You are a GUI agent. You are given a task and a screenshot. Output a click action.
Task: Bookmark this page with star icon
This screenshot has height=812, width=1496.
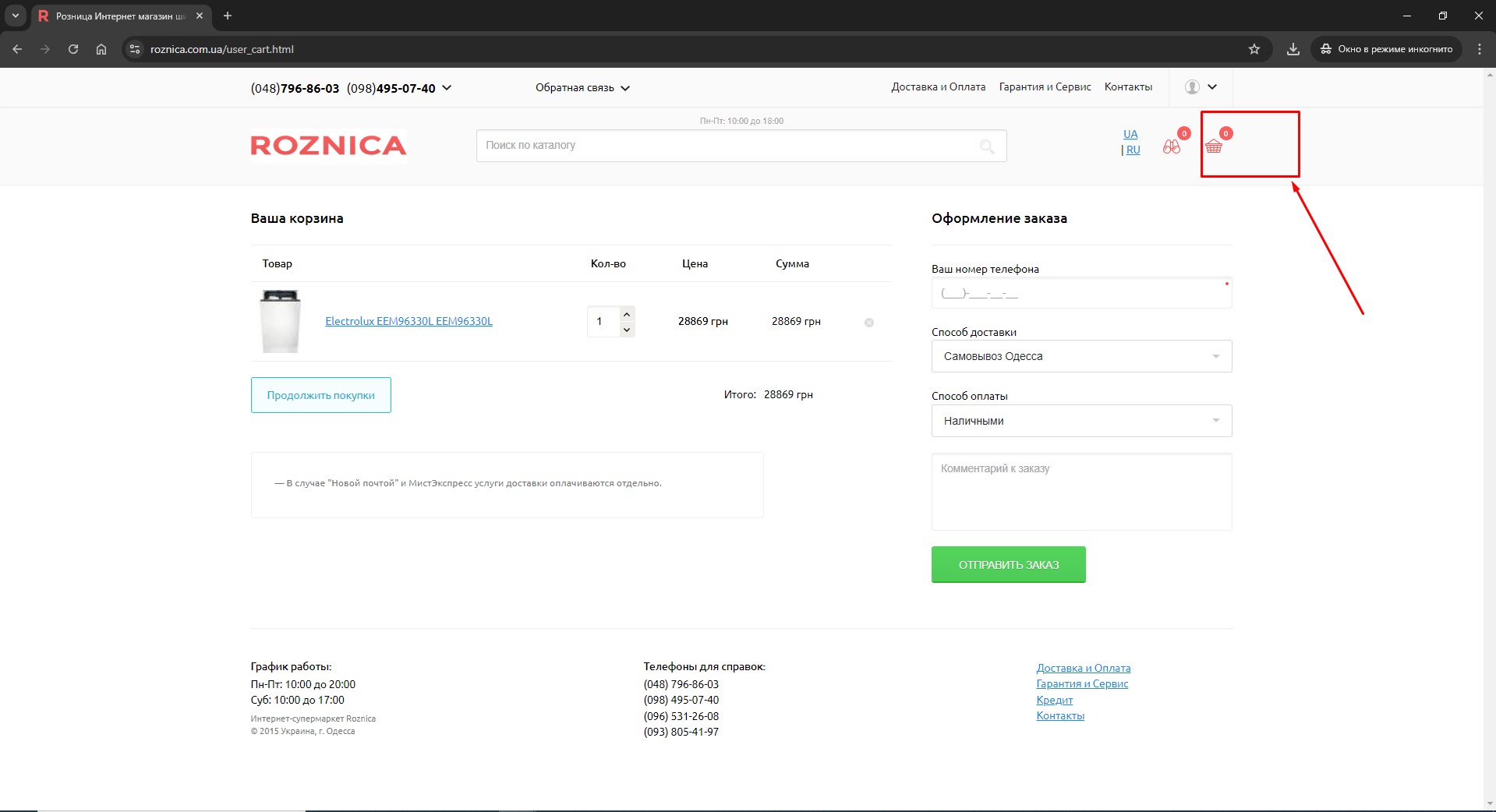click(1254, 49)
